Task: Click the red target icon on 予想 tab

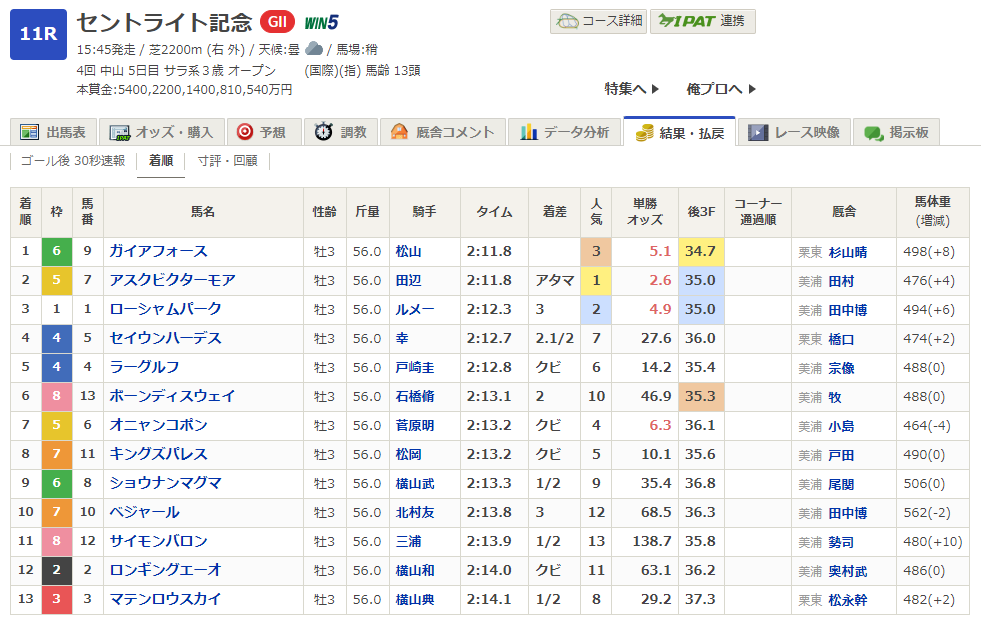Action: (244, 132)
